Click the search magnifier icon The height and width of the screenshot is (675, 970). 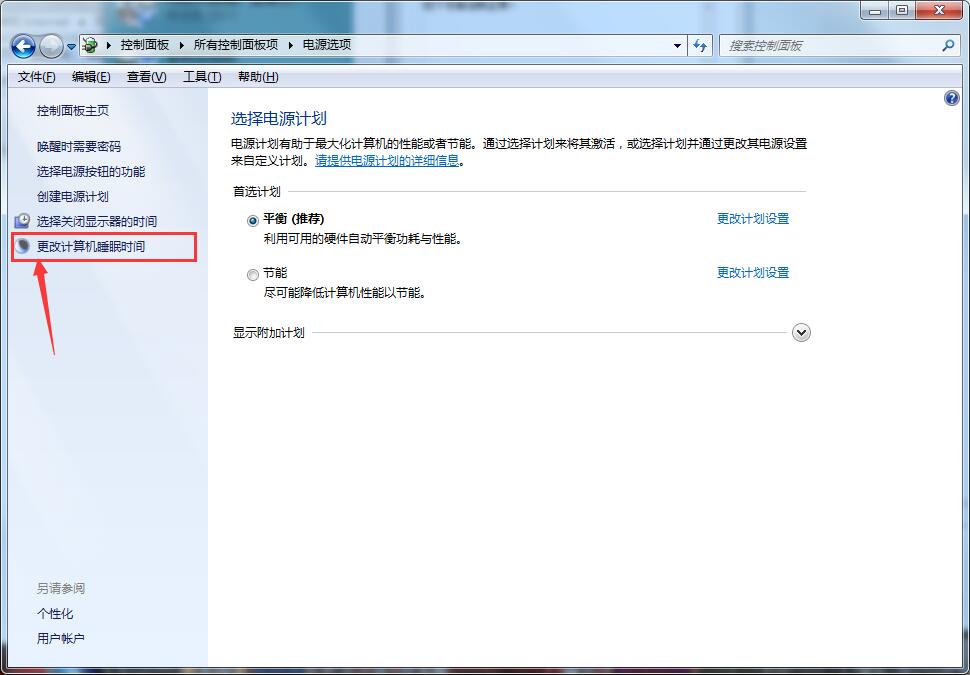(948, 45)
